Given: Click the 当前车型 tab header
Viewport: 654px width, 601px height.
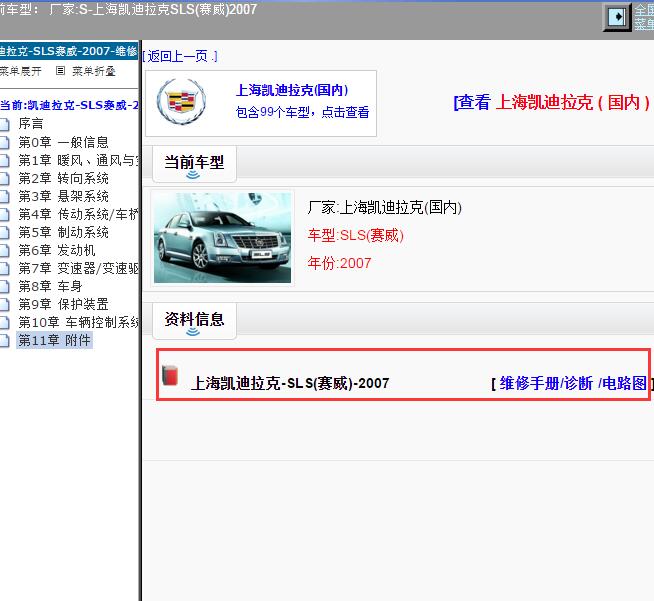Looking at the screenshot, I should coord(194,164).
